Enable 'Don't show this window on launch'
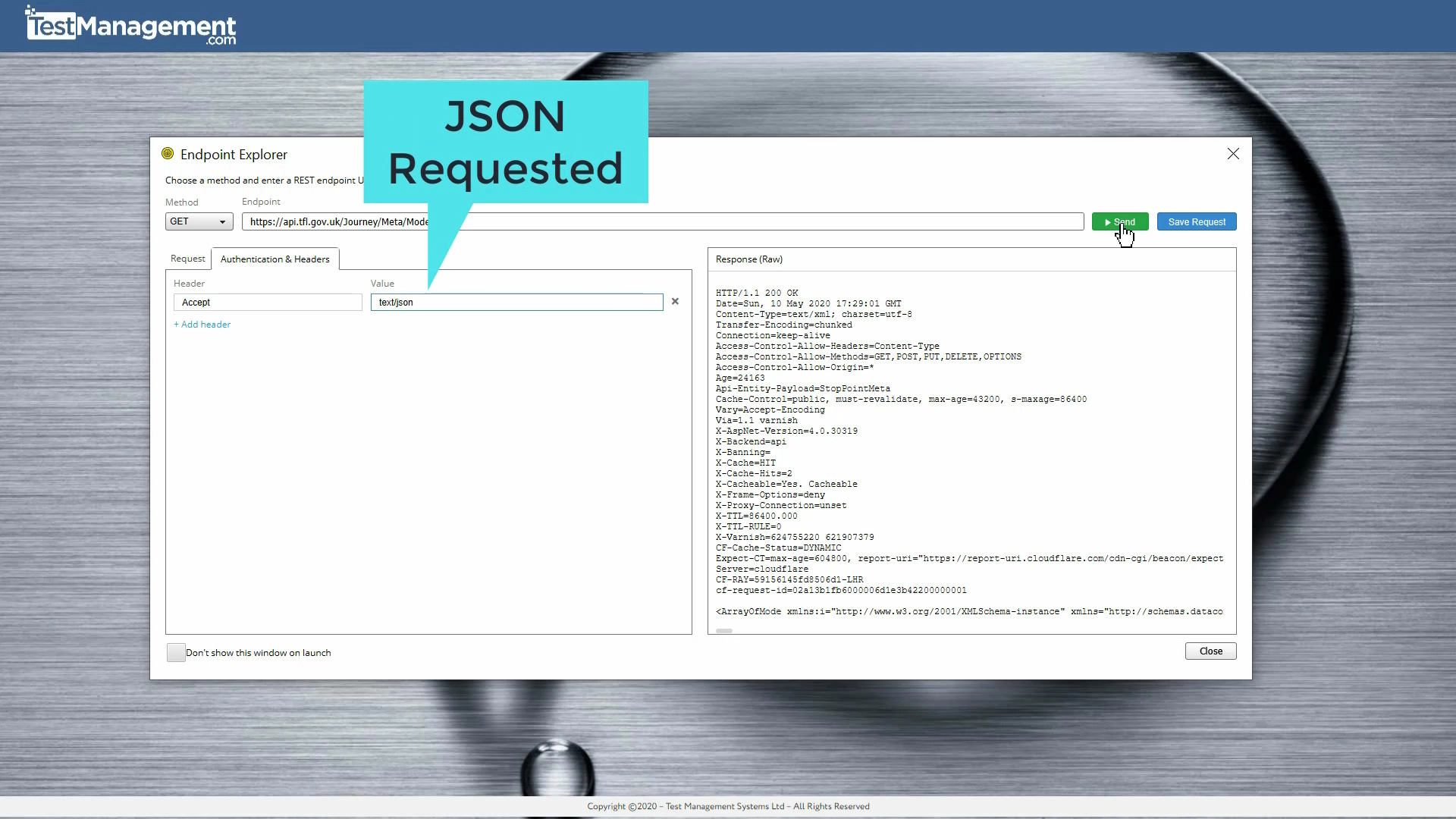 tap(175, 652)
